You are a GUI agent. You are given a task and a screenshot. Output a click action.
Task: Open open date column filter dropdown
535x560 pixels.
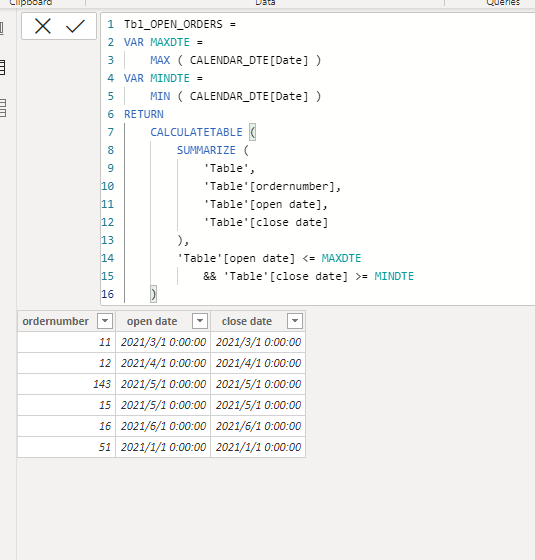(x=200, y=321)
